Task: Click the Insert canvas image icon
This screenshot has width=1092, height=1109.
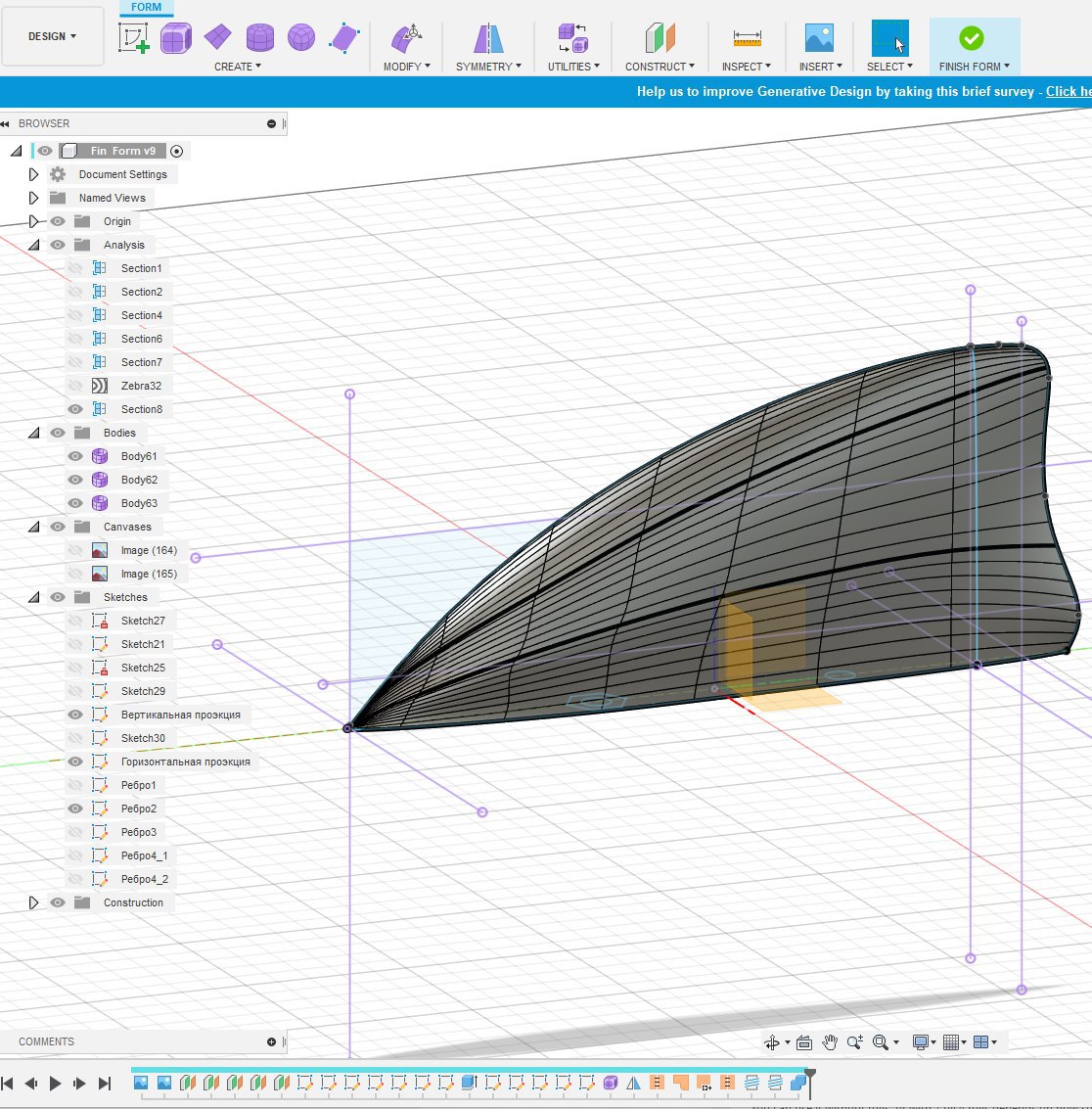Action: click(819, 37)
